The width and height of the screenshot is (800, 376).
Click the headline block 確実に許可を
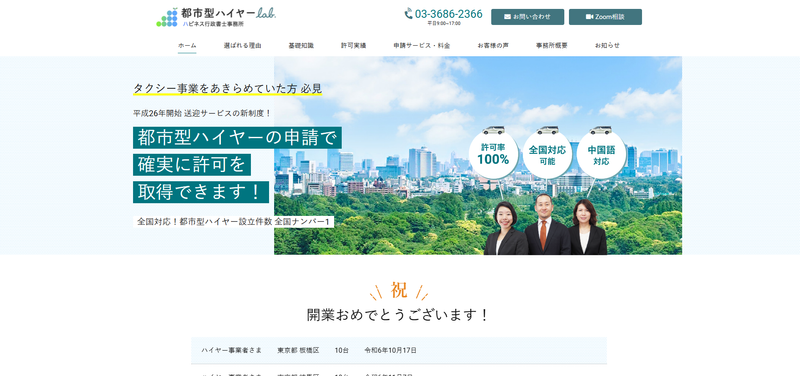pos(192,165)
